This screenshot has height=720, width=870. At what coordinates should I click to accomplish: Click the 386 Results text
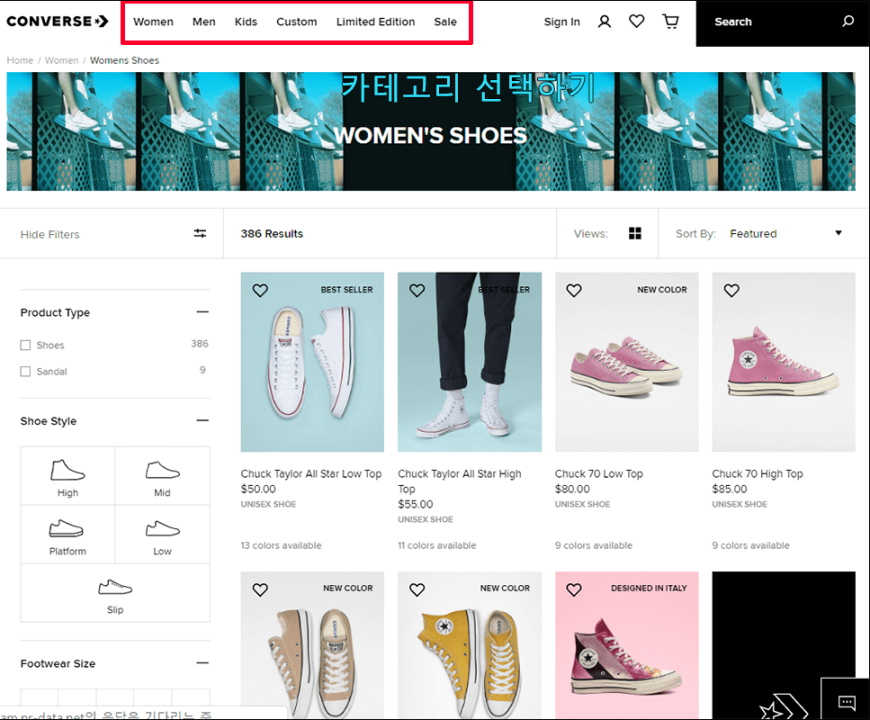272,234
